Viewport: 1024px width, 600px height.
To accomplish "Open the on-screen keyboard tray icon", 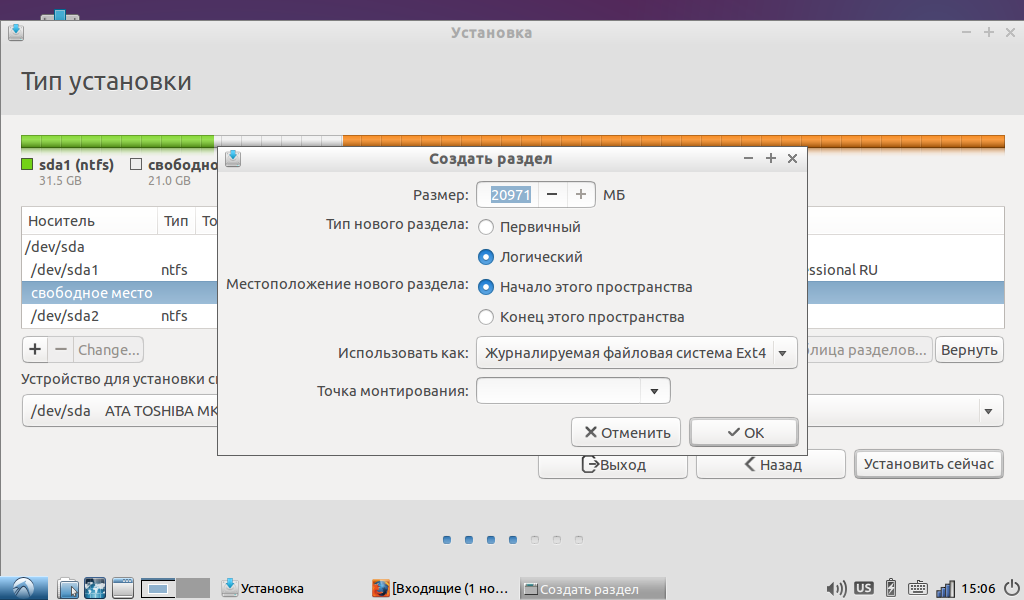I will click(x=918, y=588).
